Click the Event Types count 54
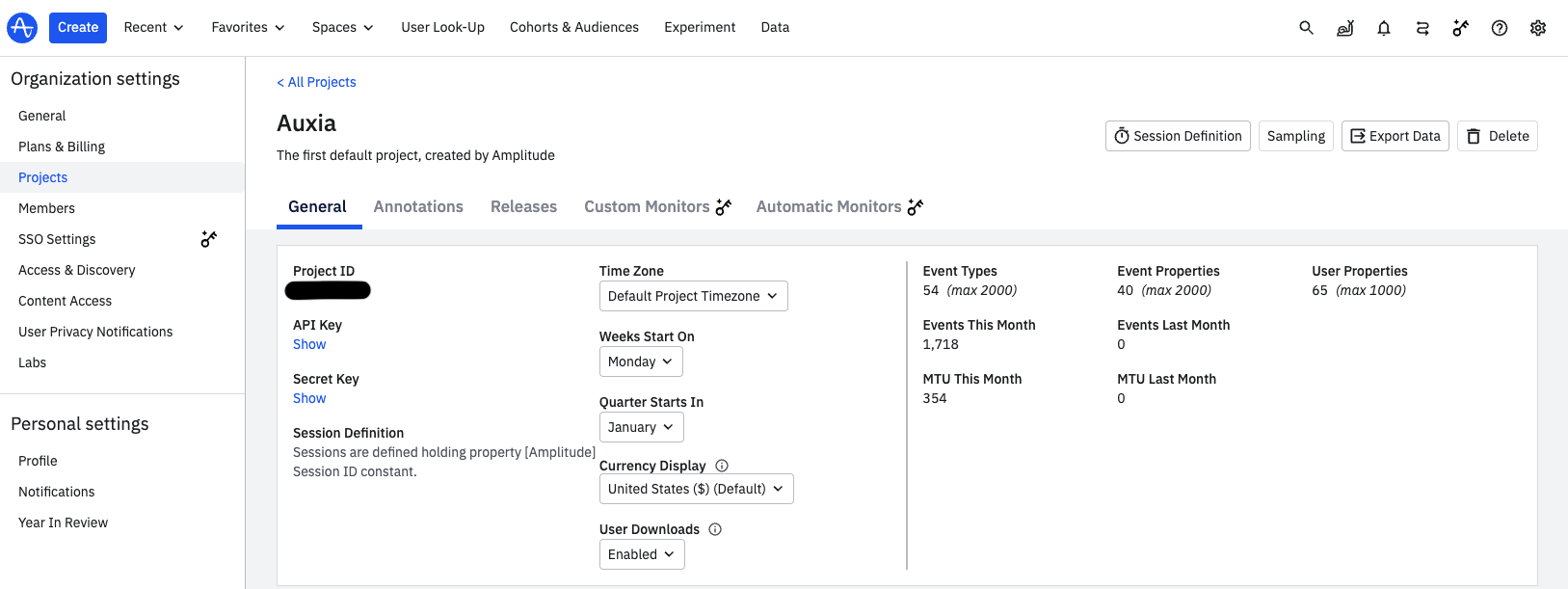Screen dimensions: 1568x589 (x=931, y=290)
